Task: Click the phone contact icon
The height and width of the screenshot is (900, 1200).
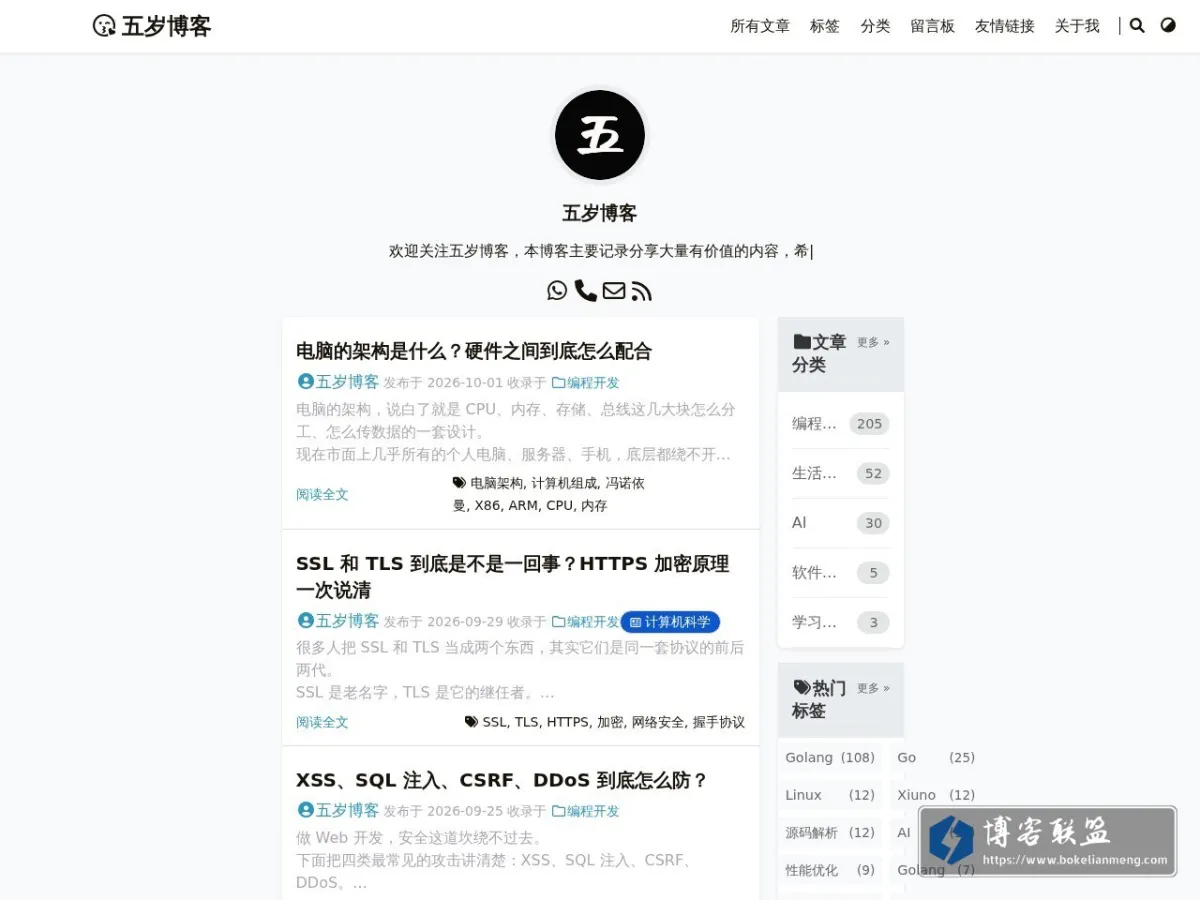Action: pyautogui.click(x=586, y=290)
